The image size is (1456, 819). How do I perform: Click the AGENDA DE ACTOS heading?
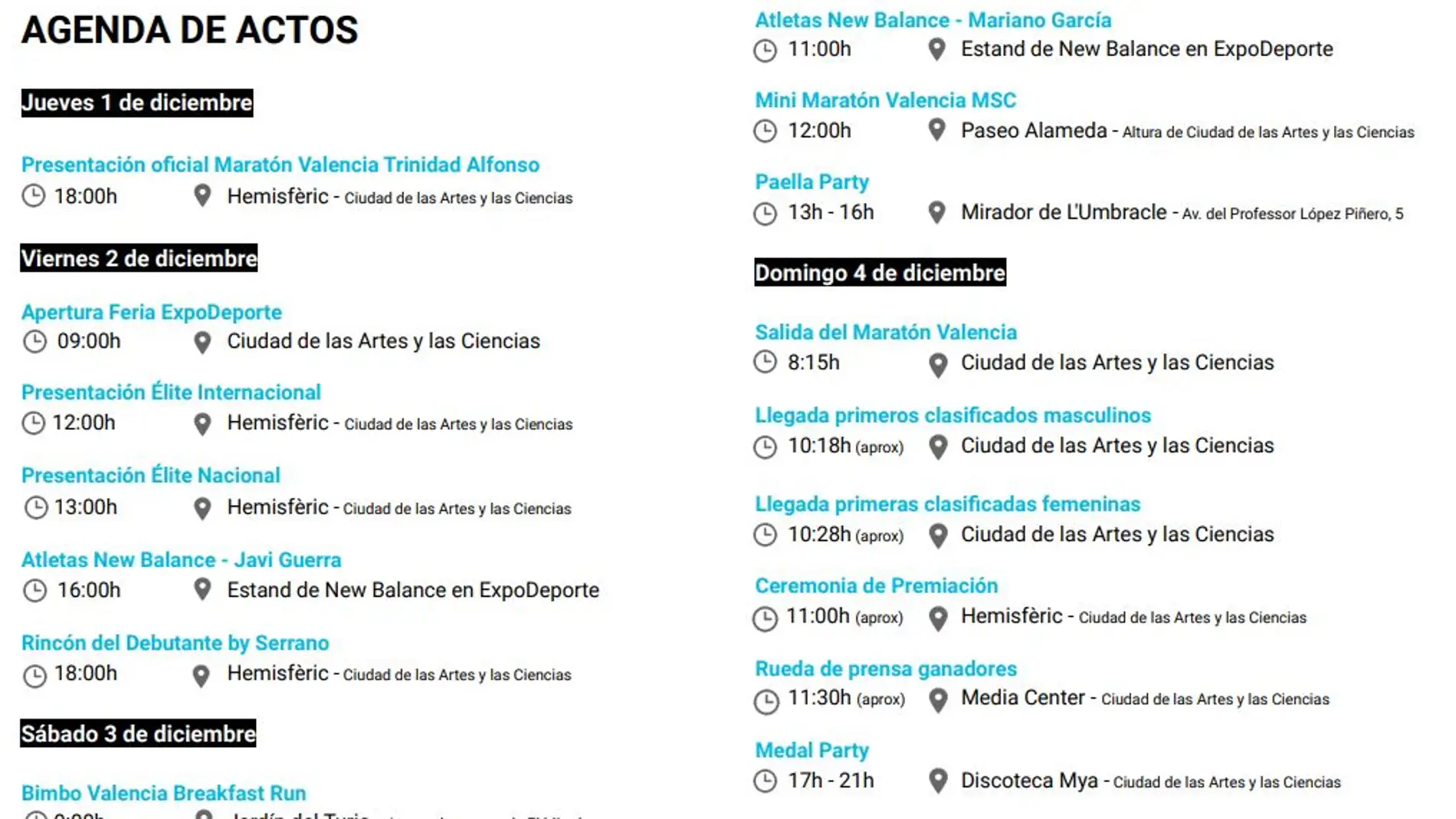tap(190, 30)
